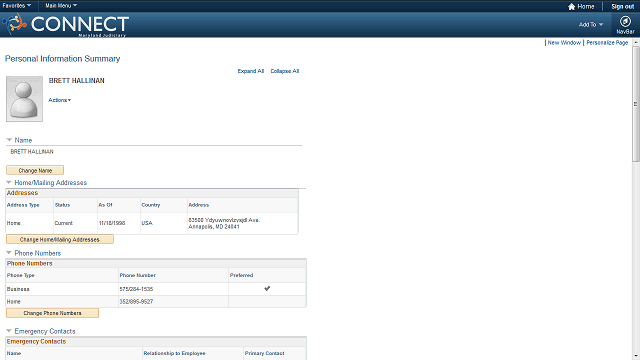This screenshot has height=360, width=640.
Task: Click the vertical scrollbar thumb
Action: tap(636, 104)
